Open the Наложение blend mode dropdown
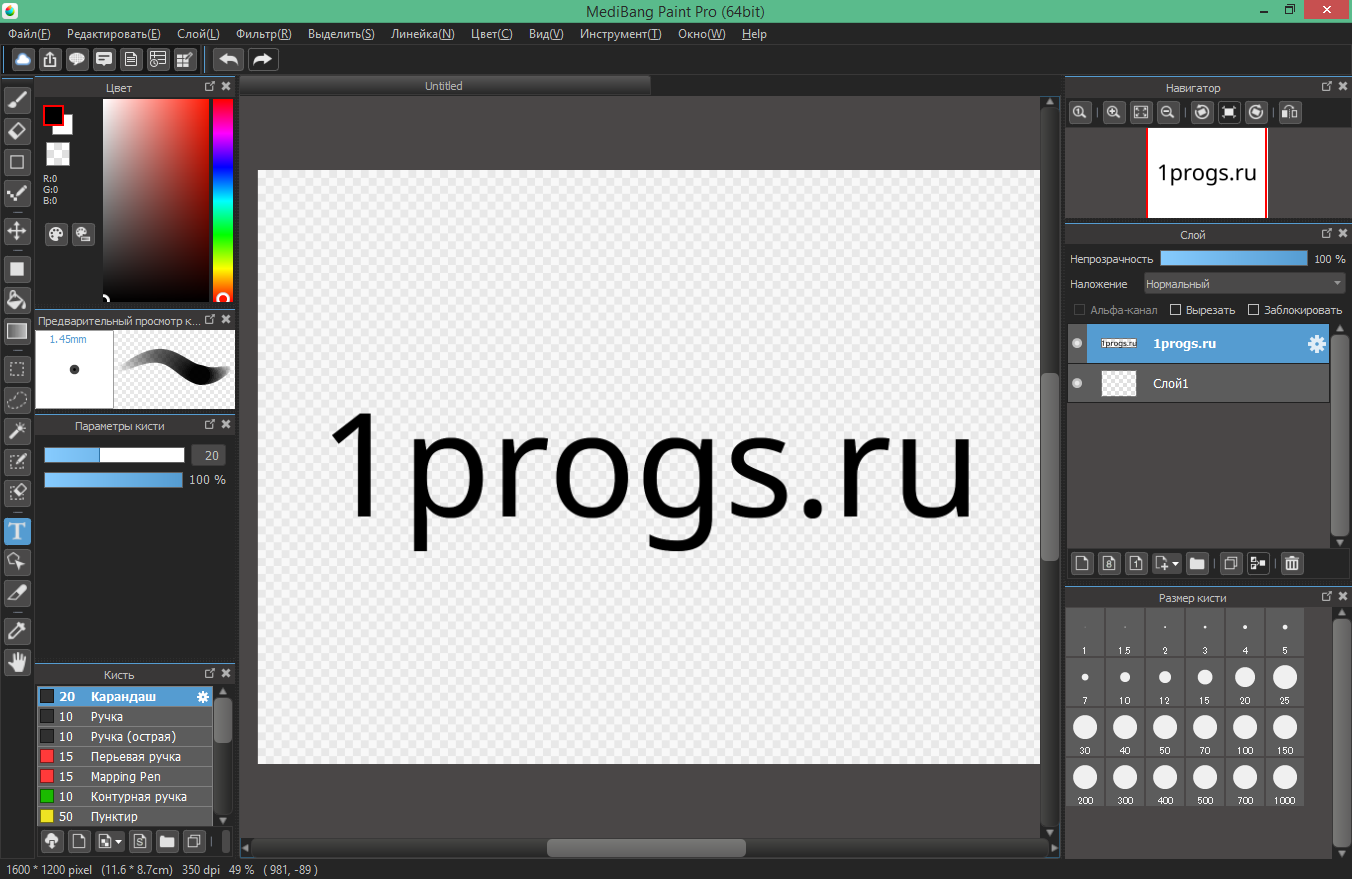 (x=1244, y=284)
